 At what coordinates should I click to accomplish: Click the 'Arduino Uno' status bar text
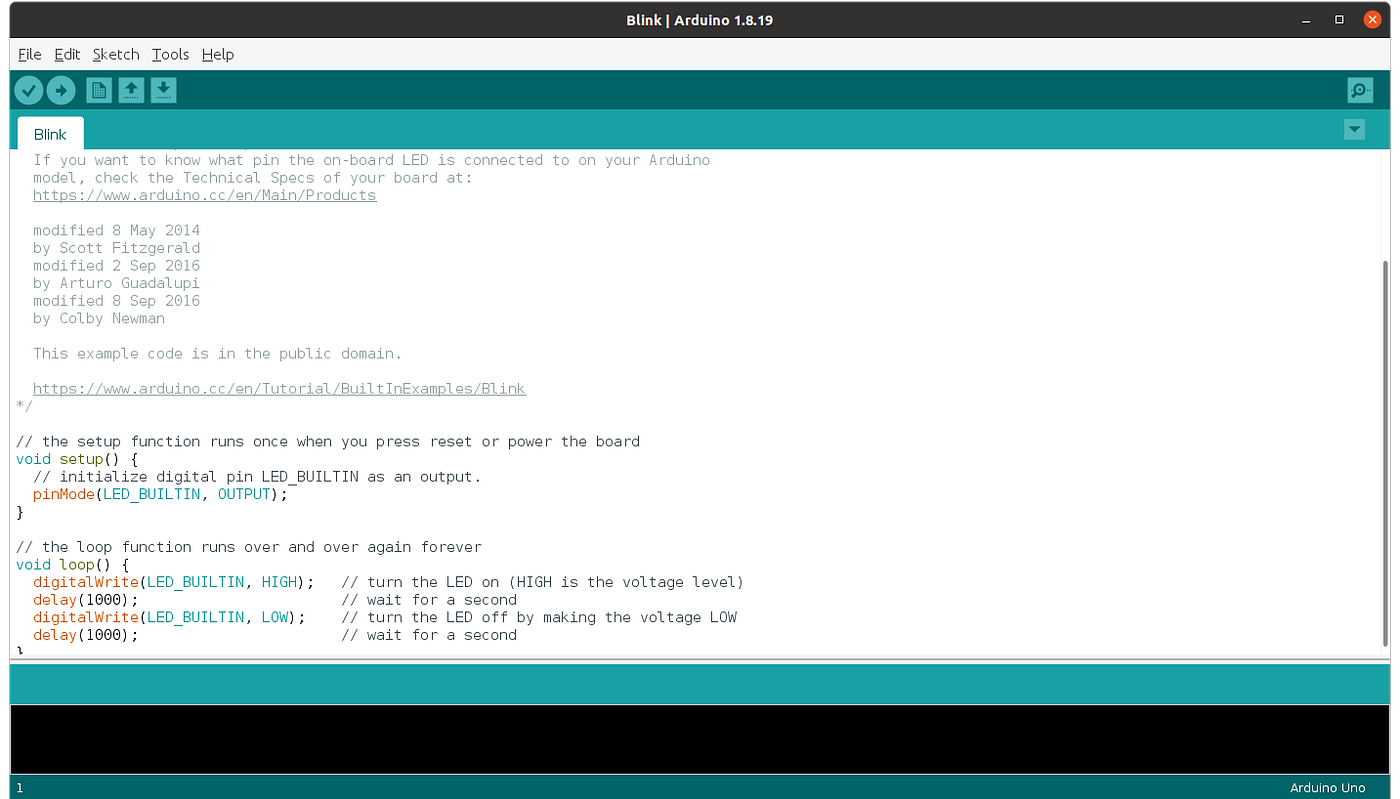tap(1328, 787)
